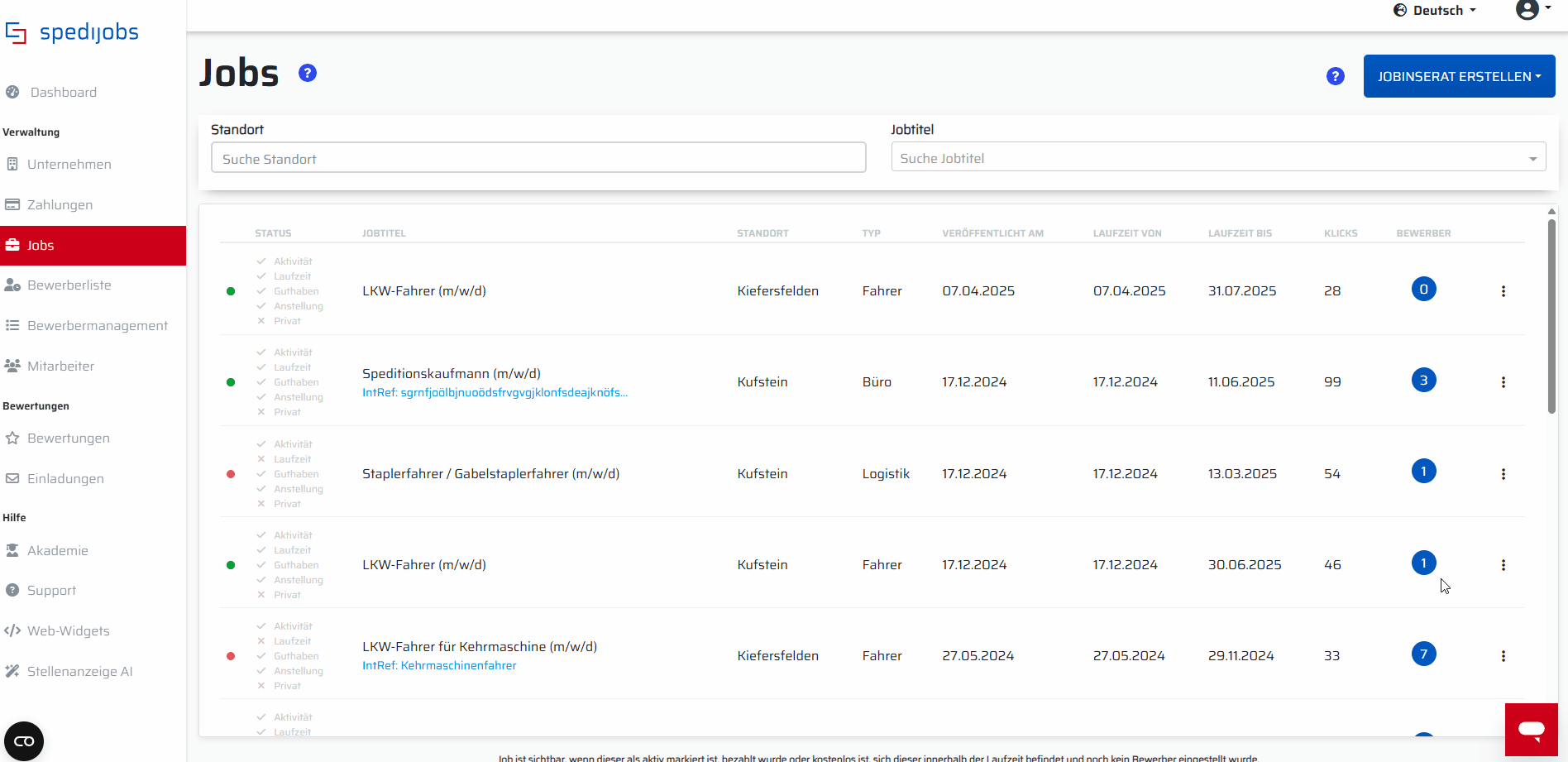Viewport: 1568px width, 762px height.
Task: Open the red chat widget button
Action: (1532, 730)
